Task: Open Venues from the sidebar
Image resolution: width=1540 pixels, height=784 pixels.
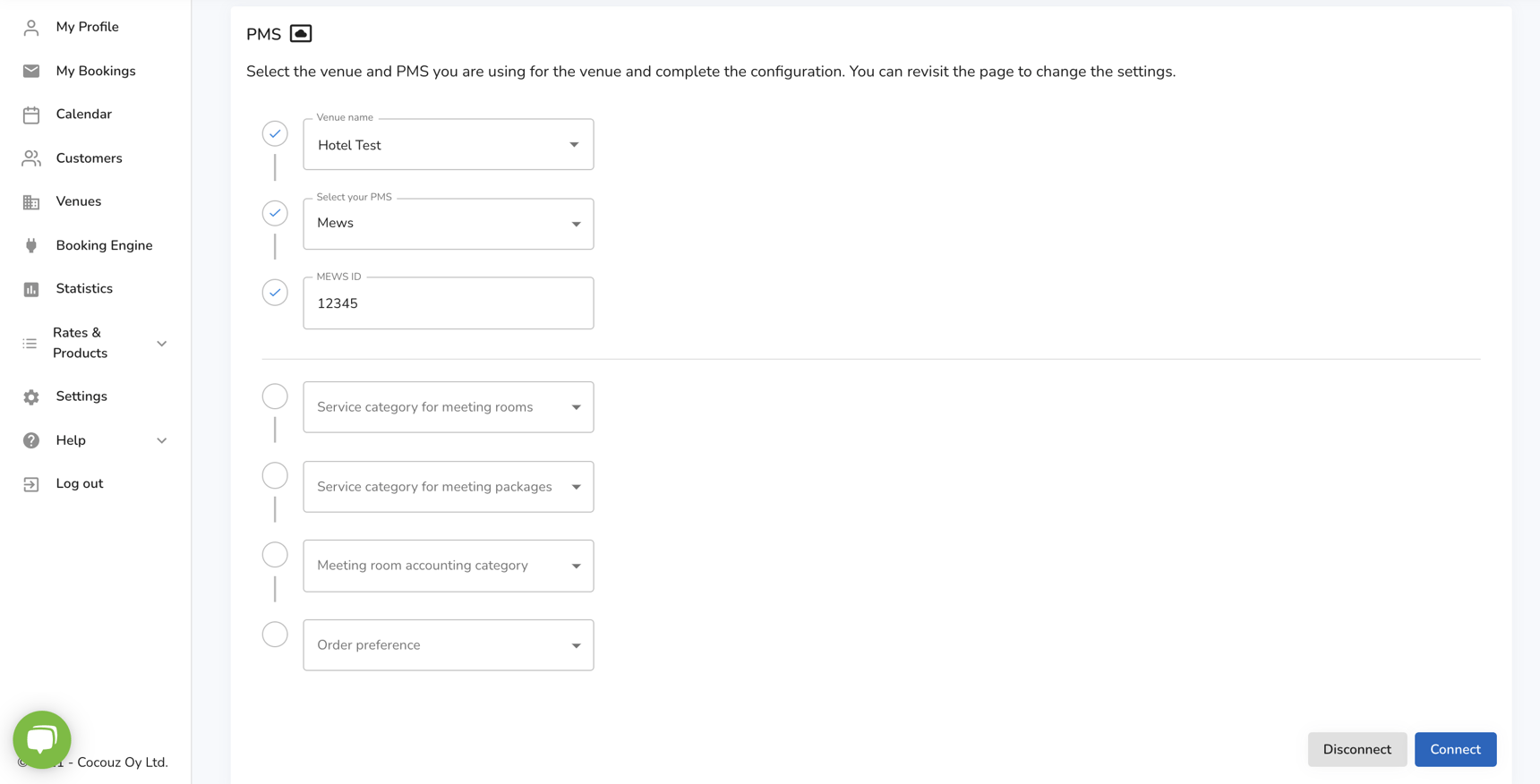Action: [79, 201]
